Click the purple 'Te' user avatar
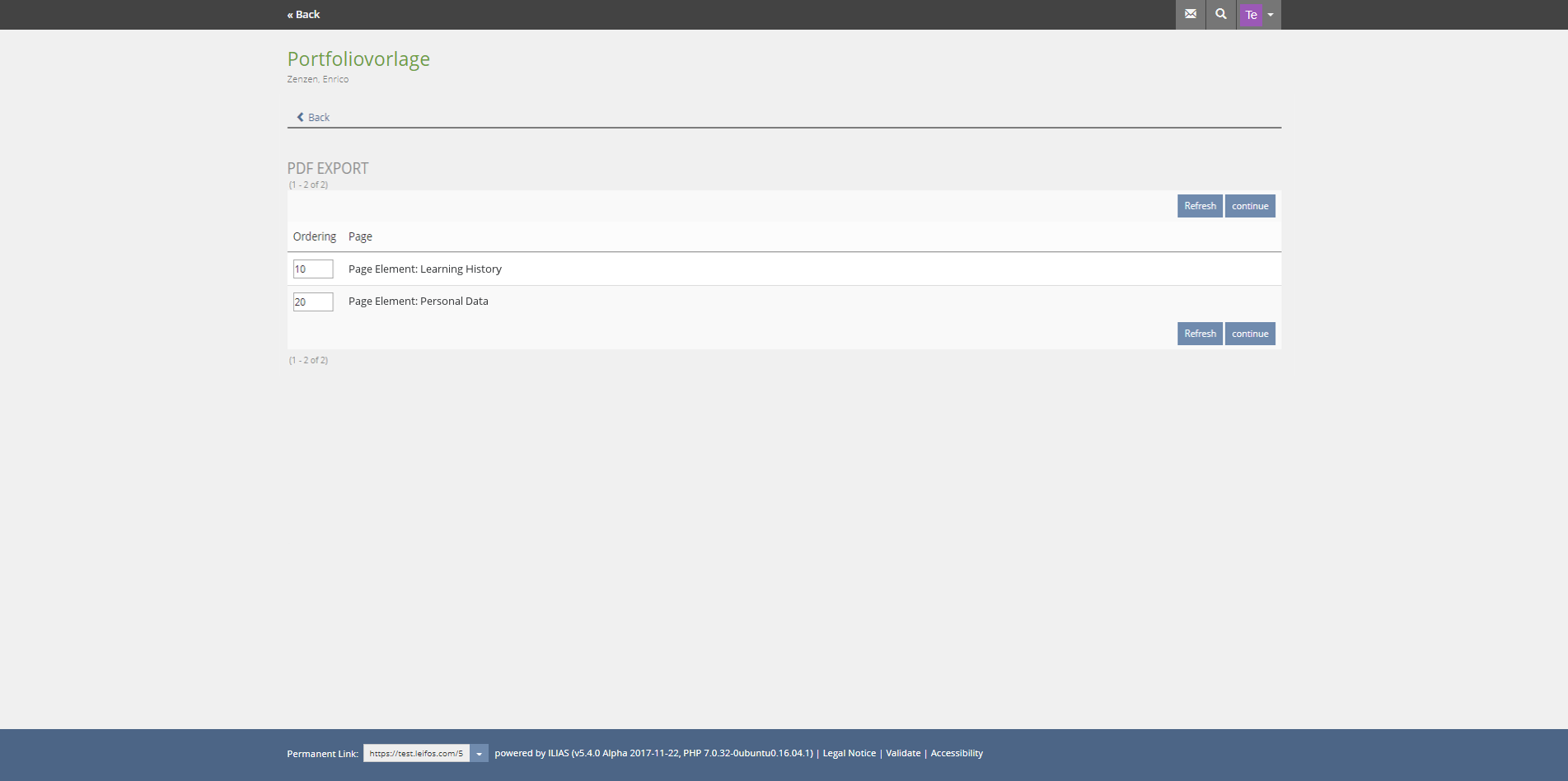 1251,15
